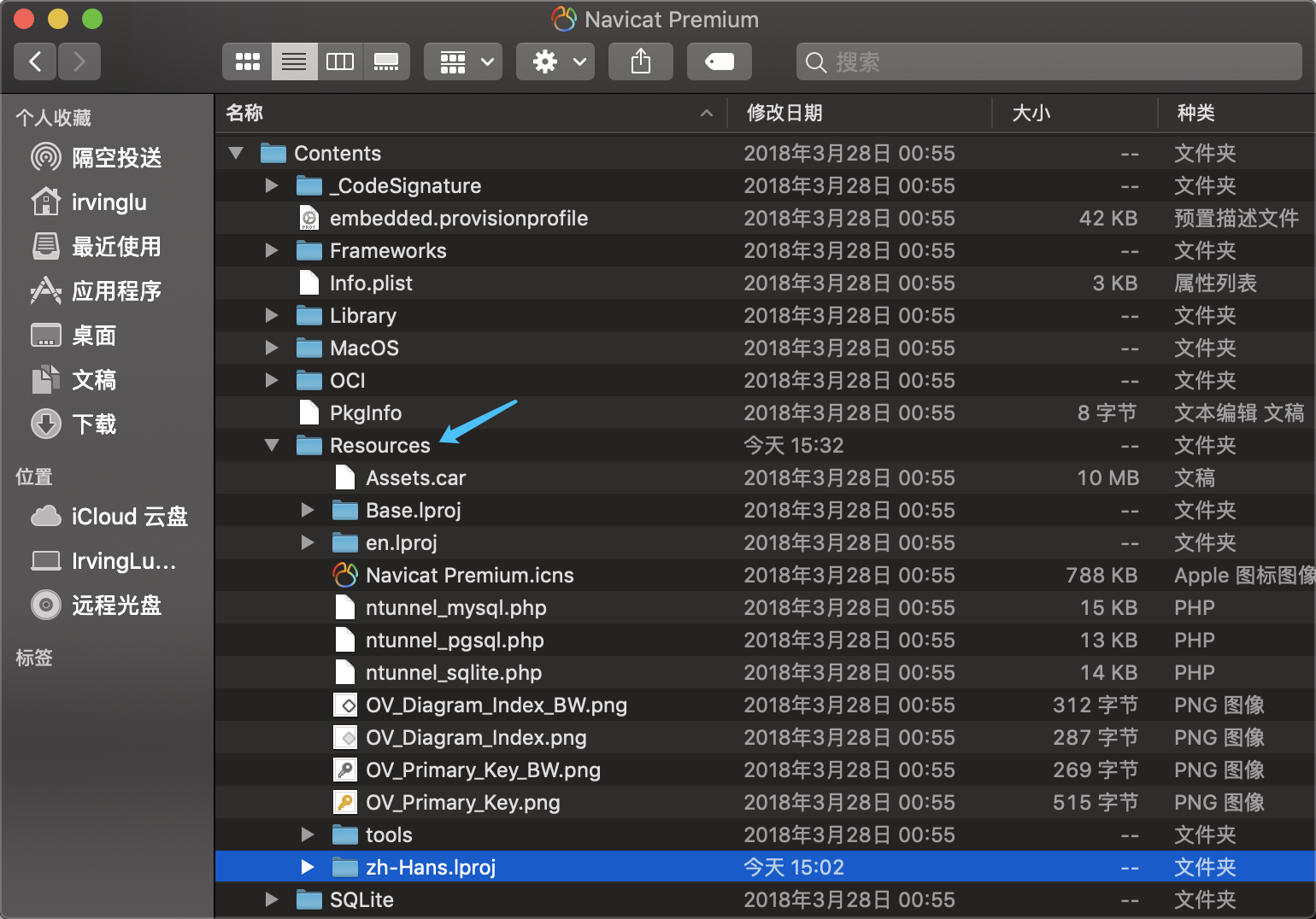Screen dimensions: 1316x919
Task: Expand the Library folder triangle
Action: [x=272, y=316]
